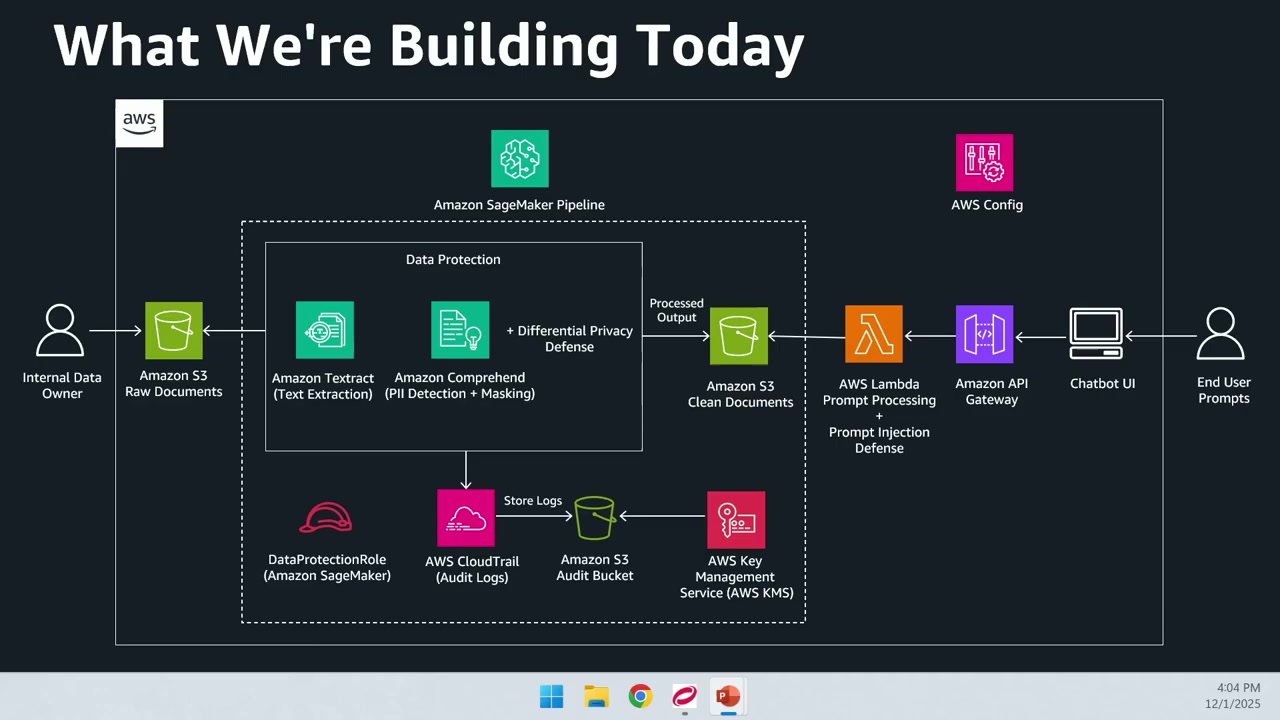Click the Amazon API Gateway icon
The width and height of the screenshot is (1280, 720).
point(984,334)
